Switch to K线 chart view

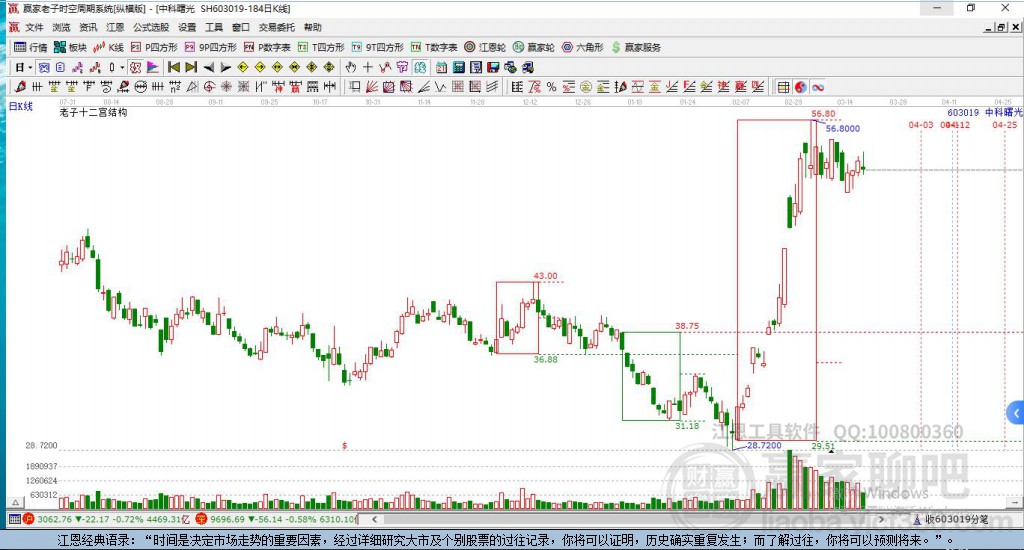pos(108,47)
